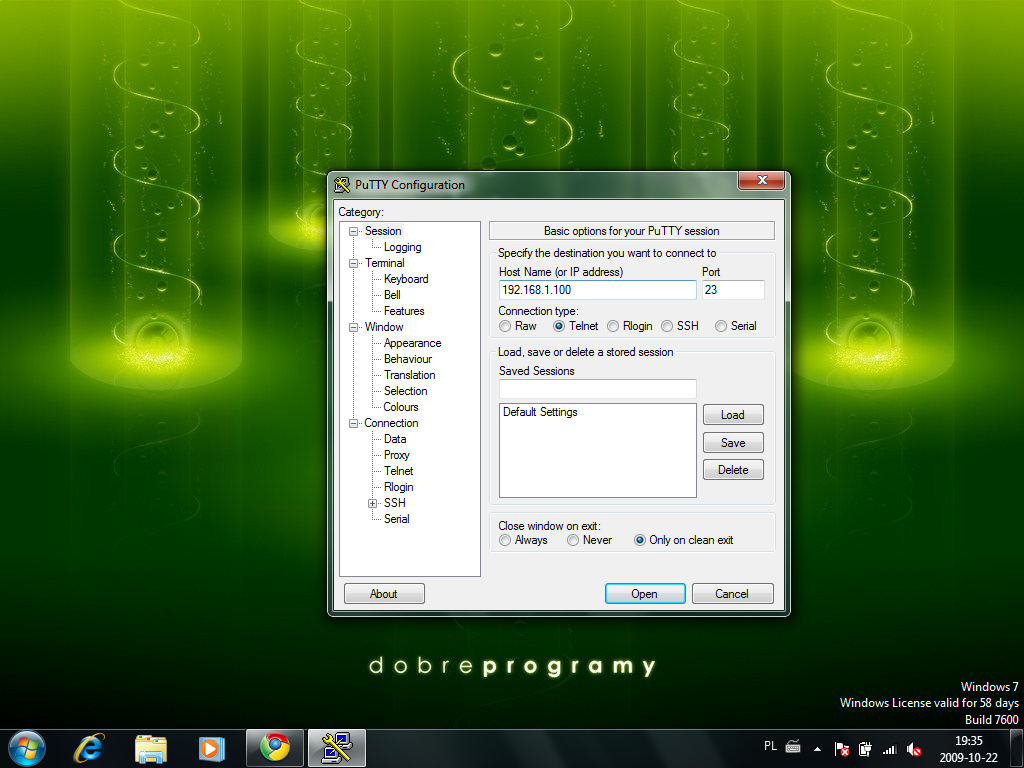This screenshot has width=1024, height=768.
Task: Launch Internet Explorer from the taskbar
Action: pos(89,748)
